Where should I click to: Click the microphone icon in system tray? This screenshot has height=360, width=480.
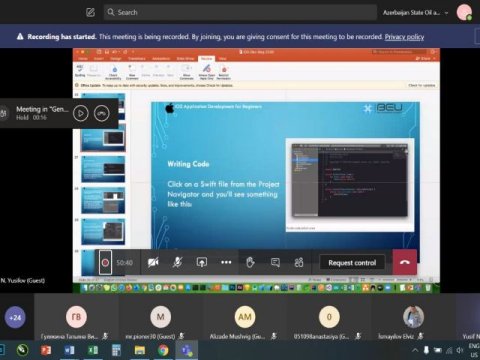click(426, 350)
